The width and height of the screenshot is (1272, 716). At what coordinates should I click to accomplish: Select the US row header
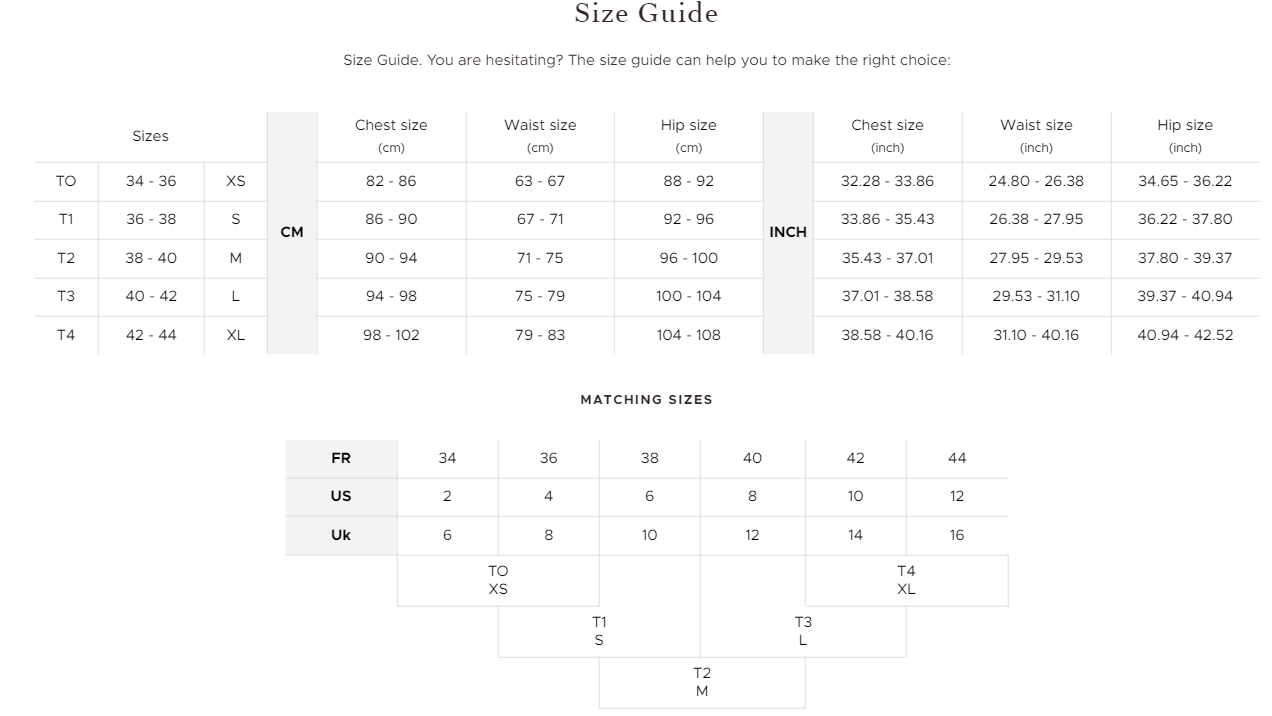pyautogui.click(x=341, y=496)
